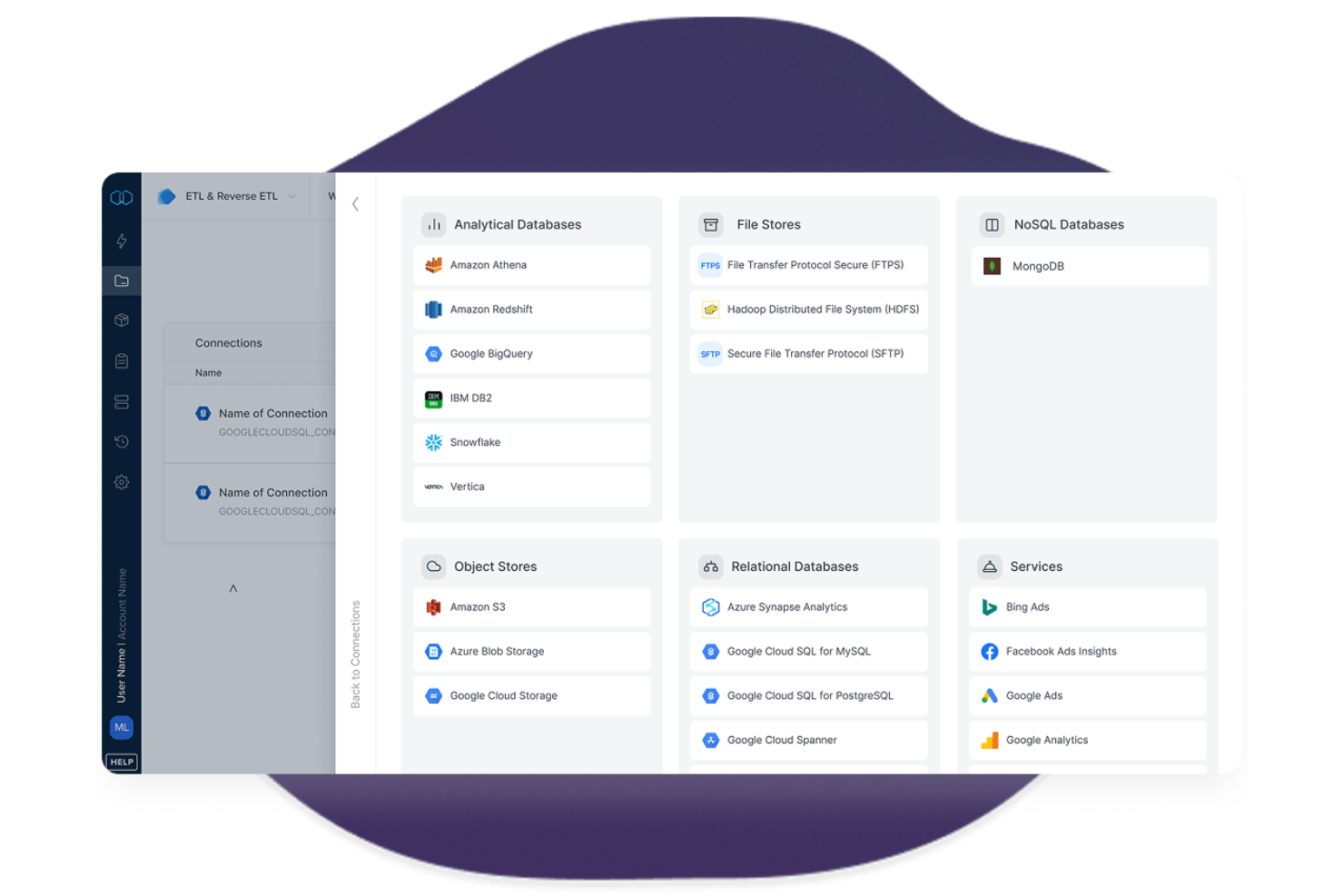
Task: Click the Name column header
Action: [208, 373]
